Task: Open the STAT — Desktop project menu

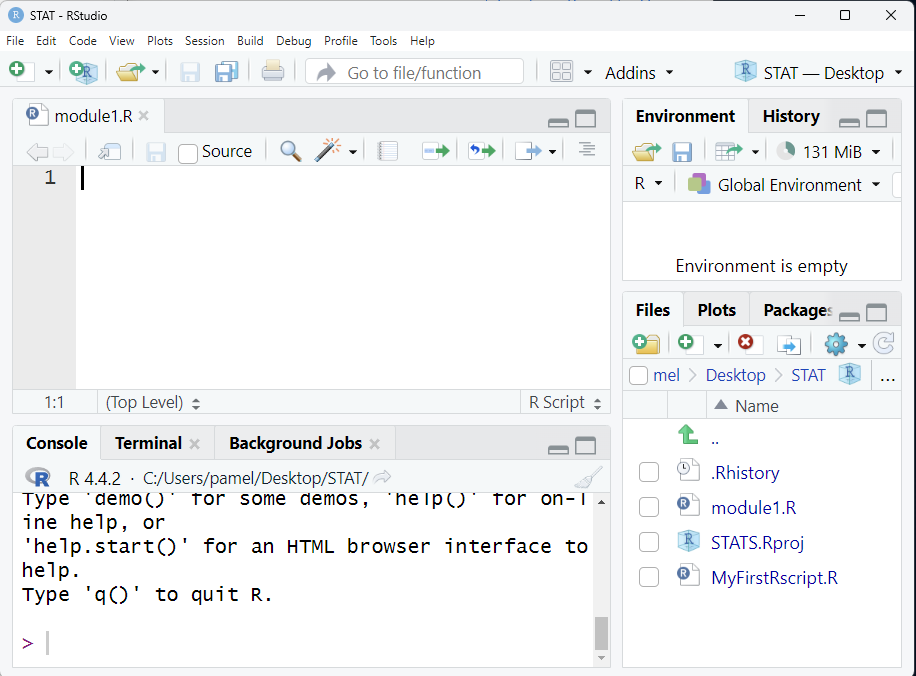Action: coord(818,72)
